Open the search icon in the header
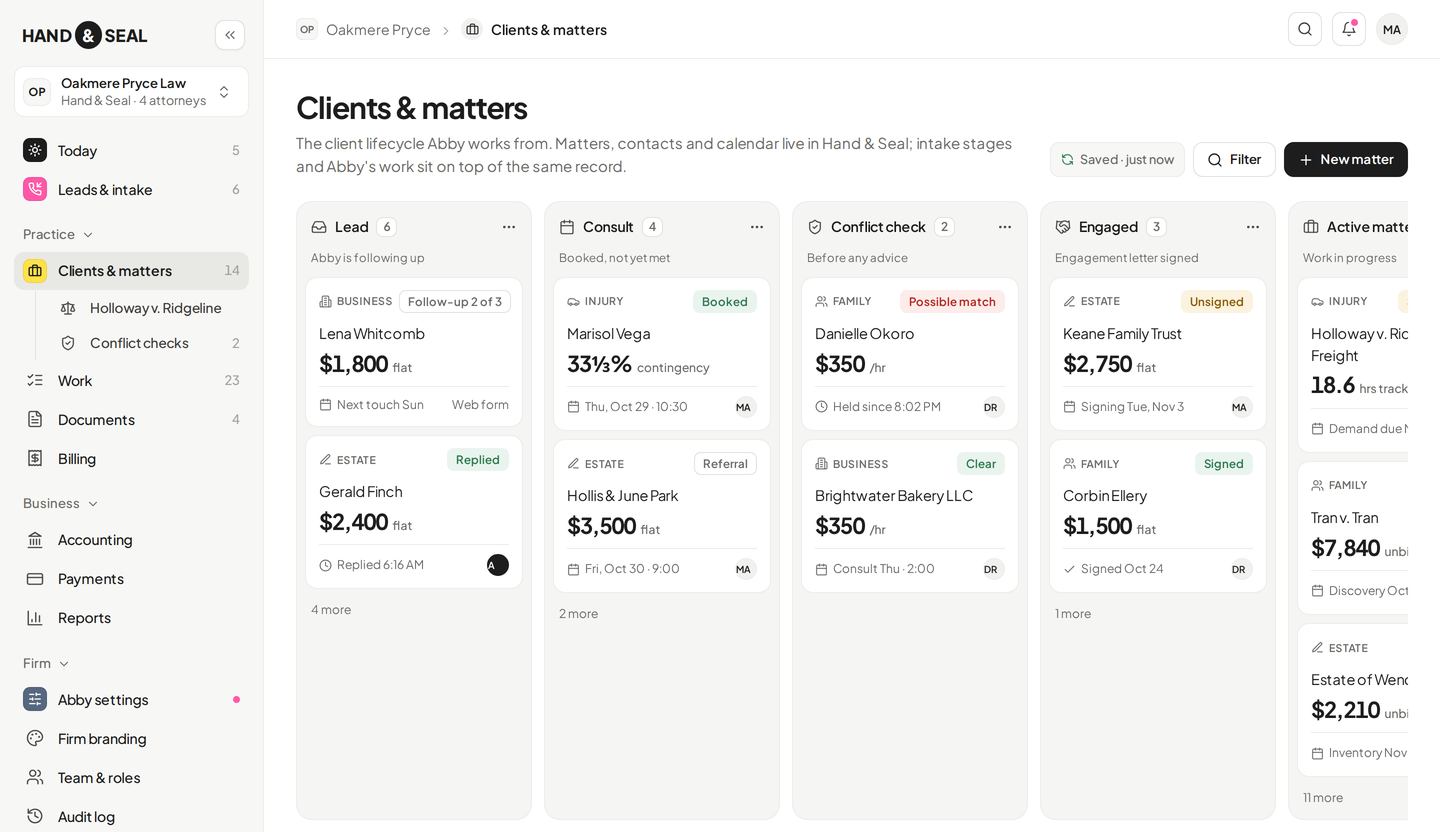The image size is (1440, 832). coord(1305,29)
